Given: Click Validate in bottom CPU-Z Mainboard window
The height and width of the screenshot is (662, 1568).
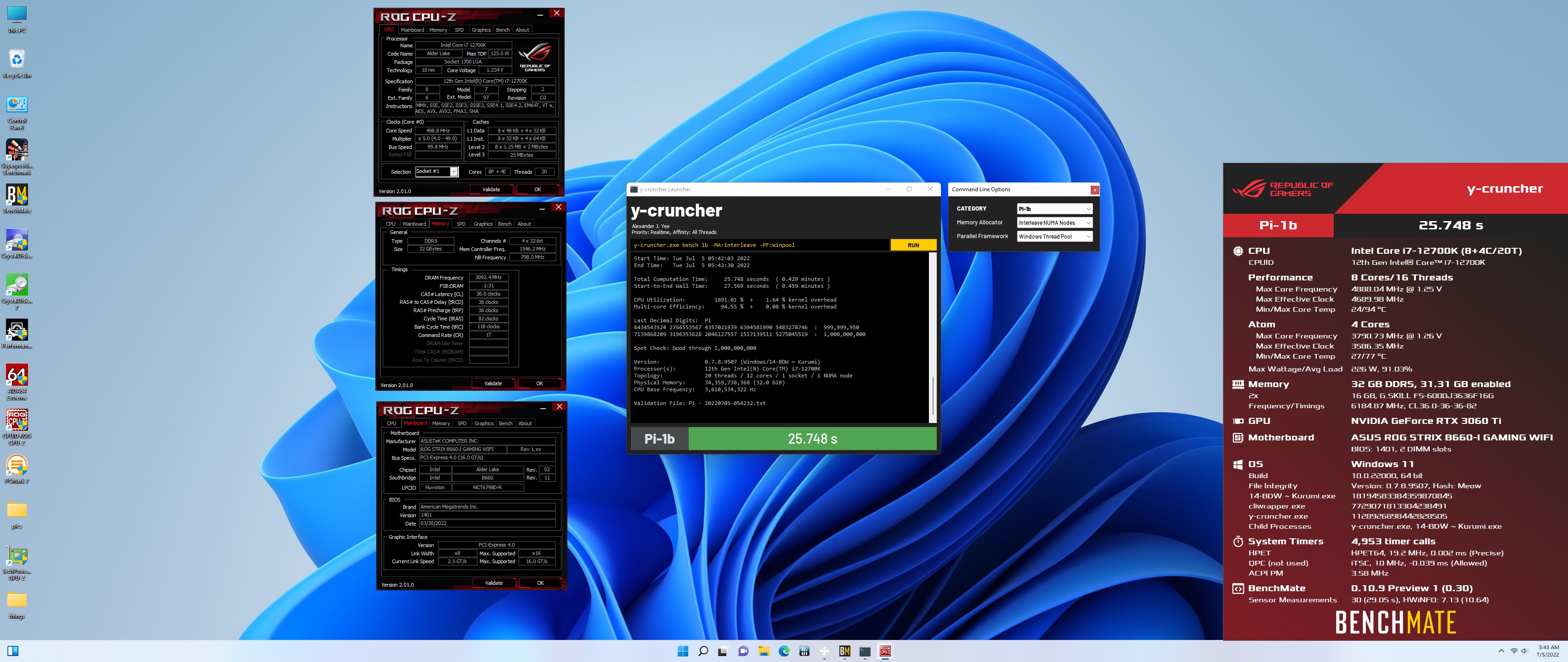Looking at the screenshot, I should [494, 583].
